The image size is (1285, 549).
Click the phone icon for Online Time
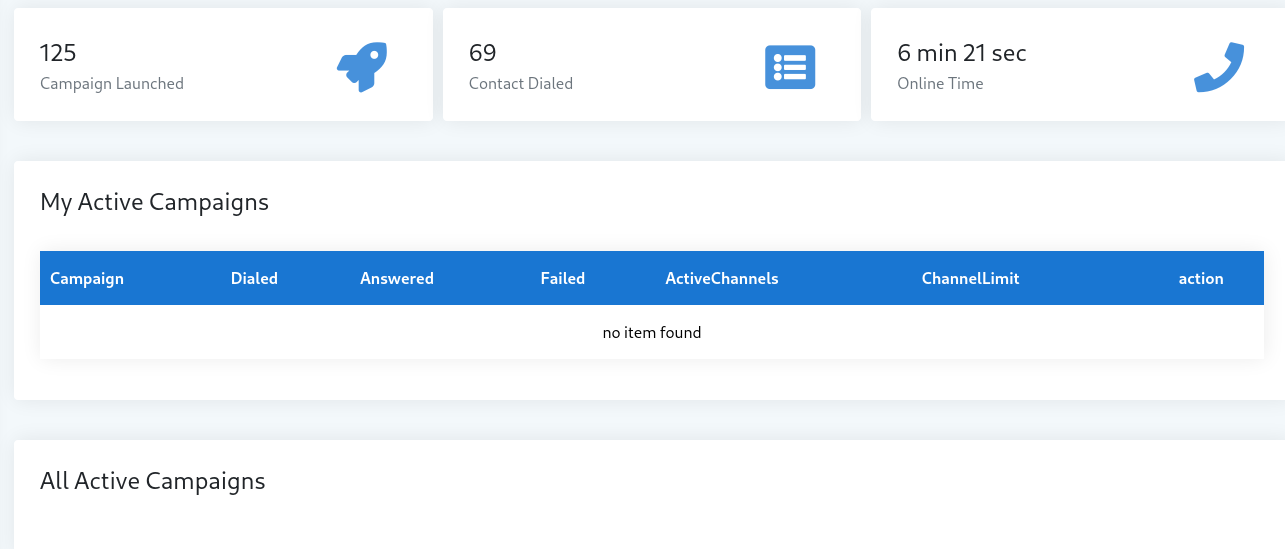(1219, 67)
